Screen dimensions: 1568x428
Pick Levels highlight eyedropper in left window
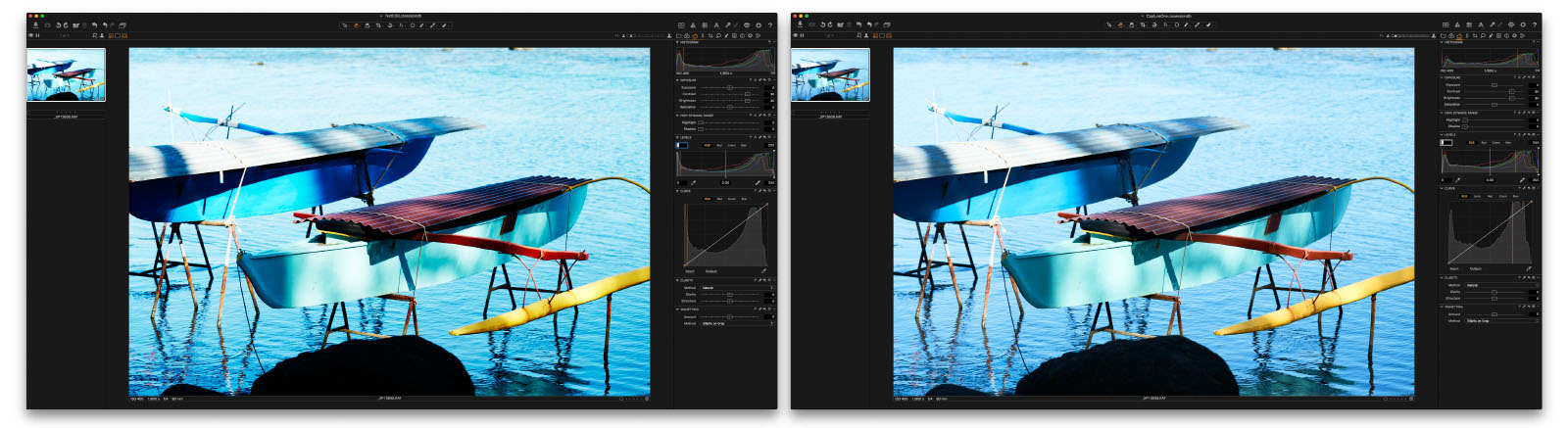point(758,182)
